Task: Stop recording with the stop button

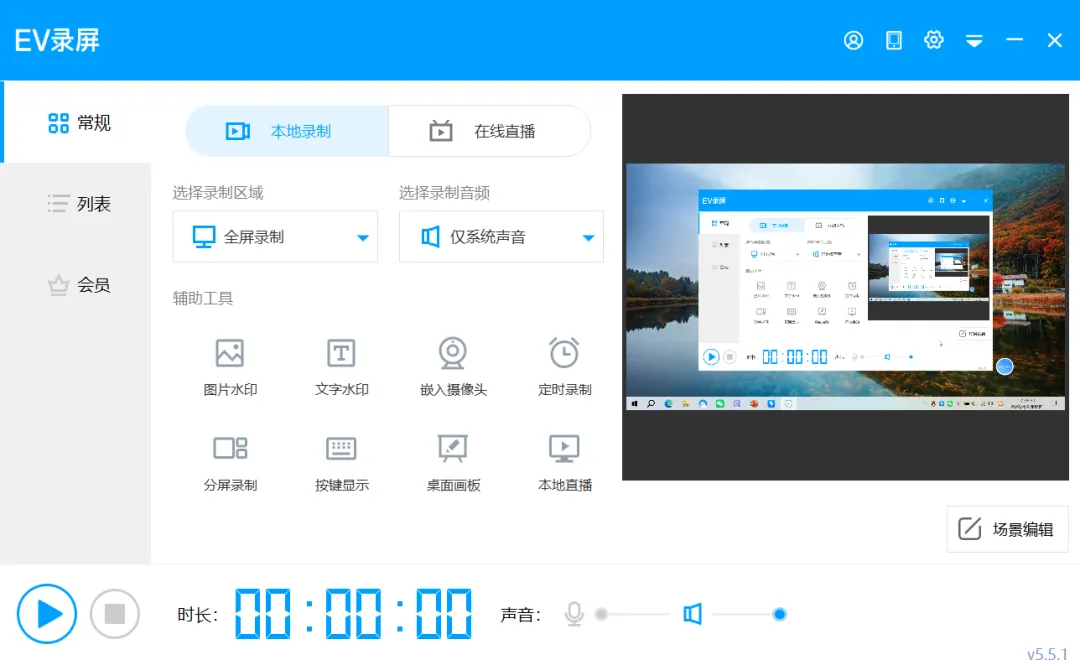Action: click(114, 614)
